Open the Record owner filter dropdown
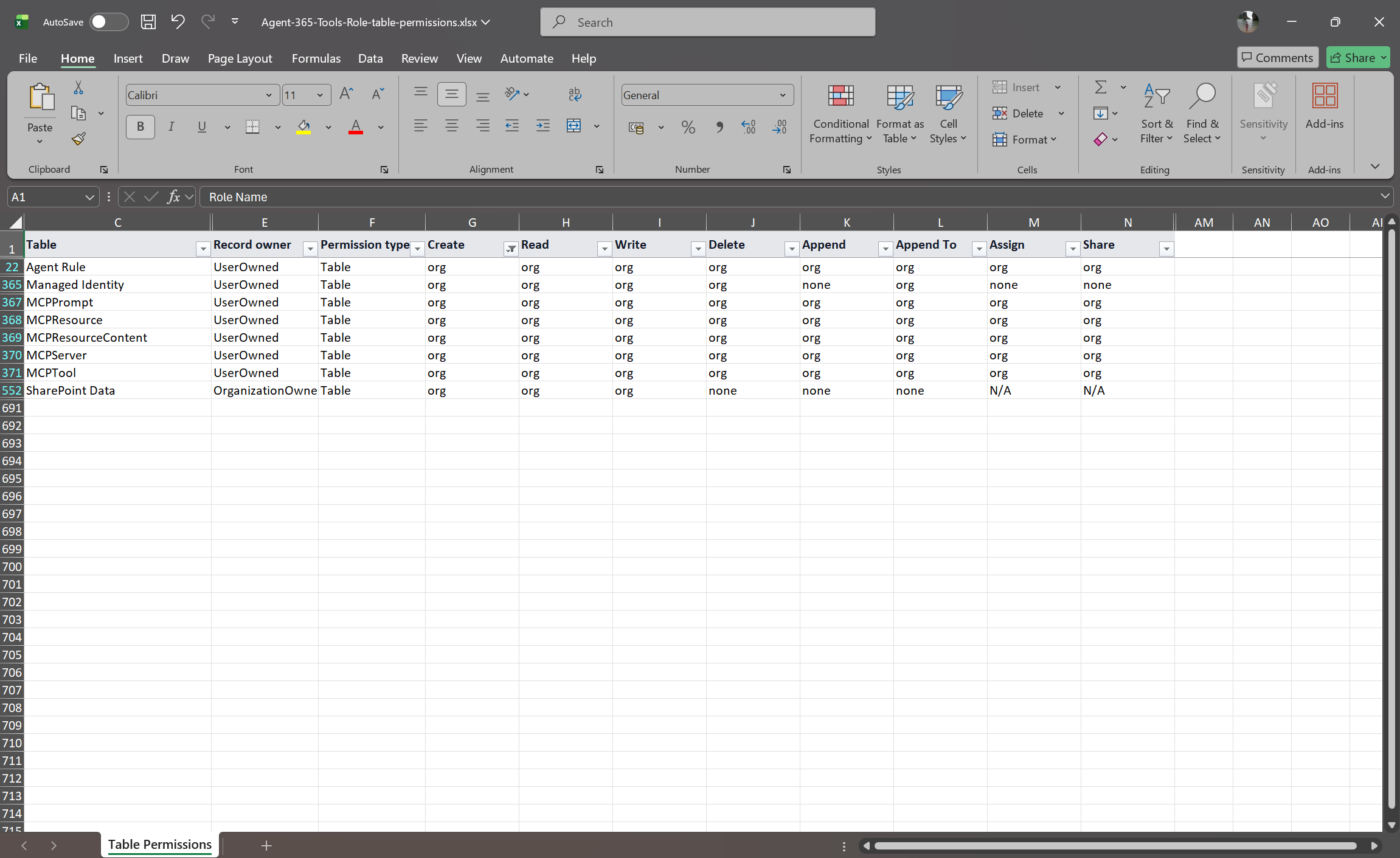 [310, 249]
